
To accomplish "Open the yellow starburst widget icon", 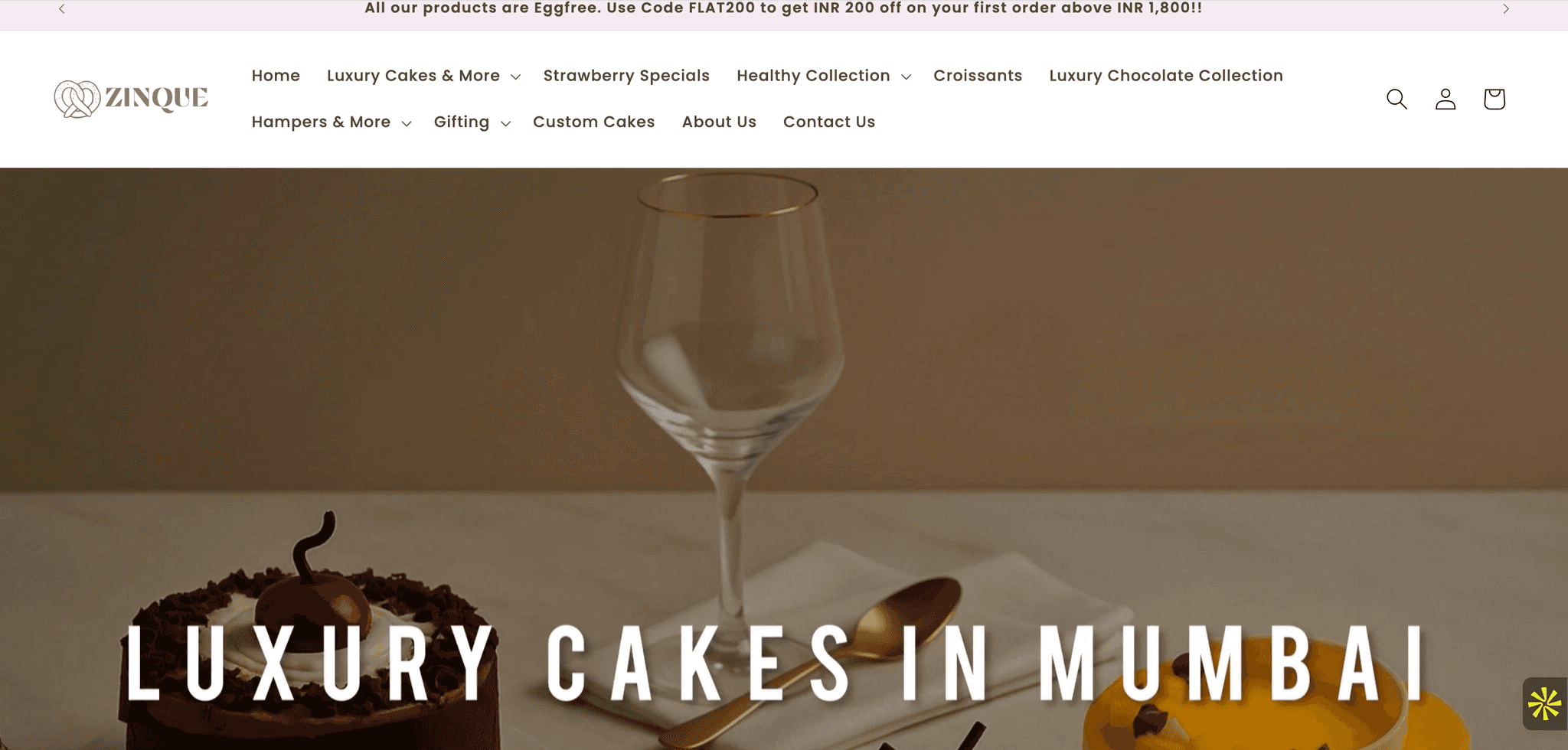I will (x=1544, y=703).
